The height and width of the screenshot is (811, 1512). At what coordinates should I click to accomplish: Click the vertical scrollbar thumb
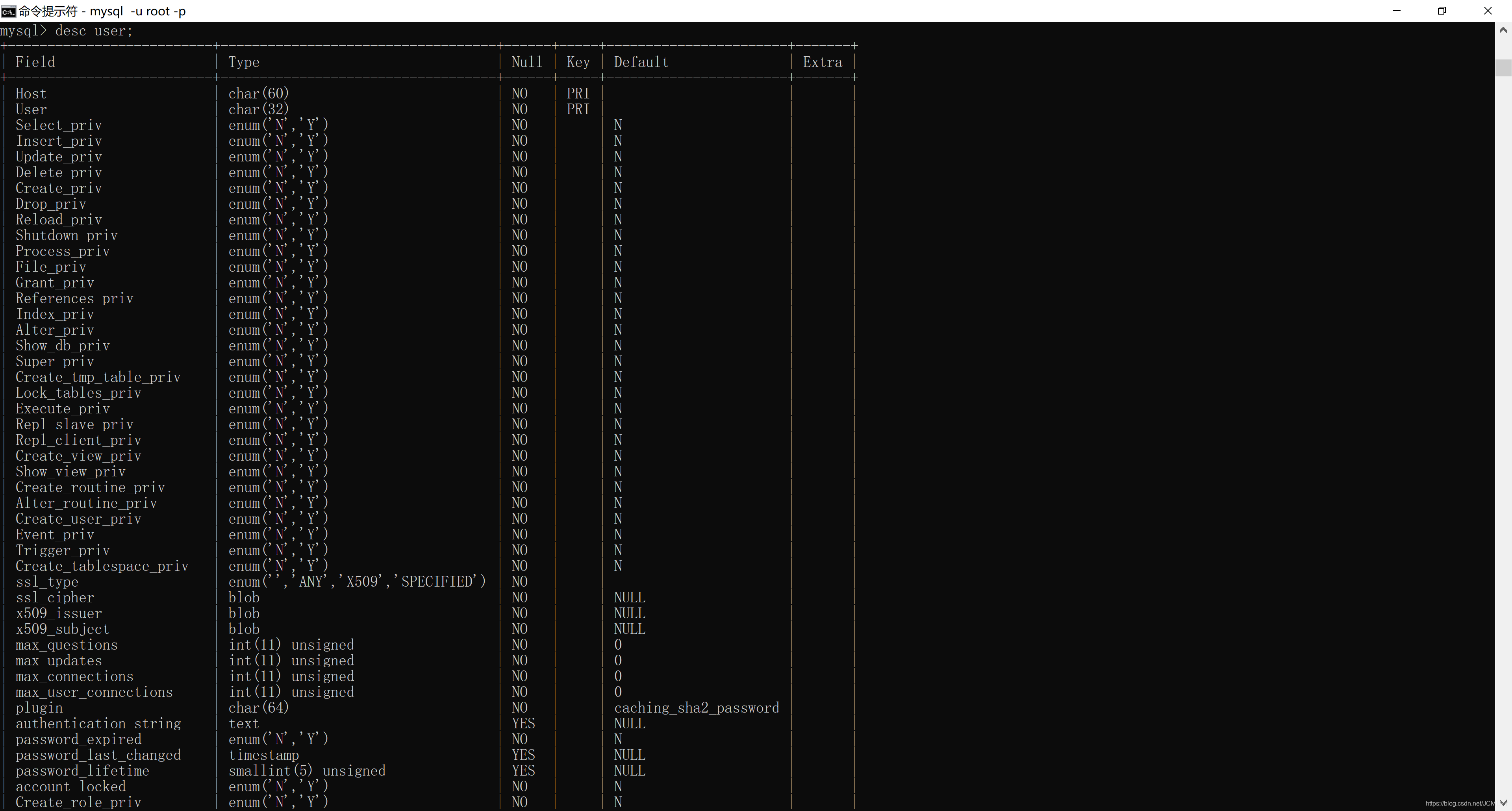click(x=1503, y=67)
